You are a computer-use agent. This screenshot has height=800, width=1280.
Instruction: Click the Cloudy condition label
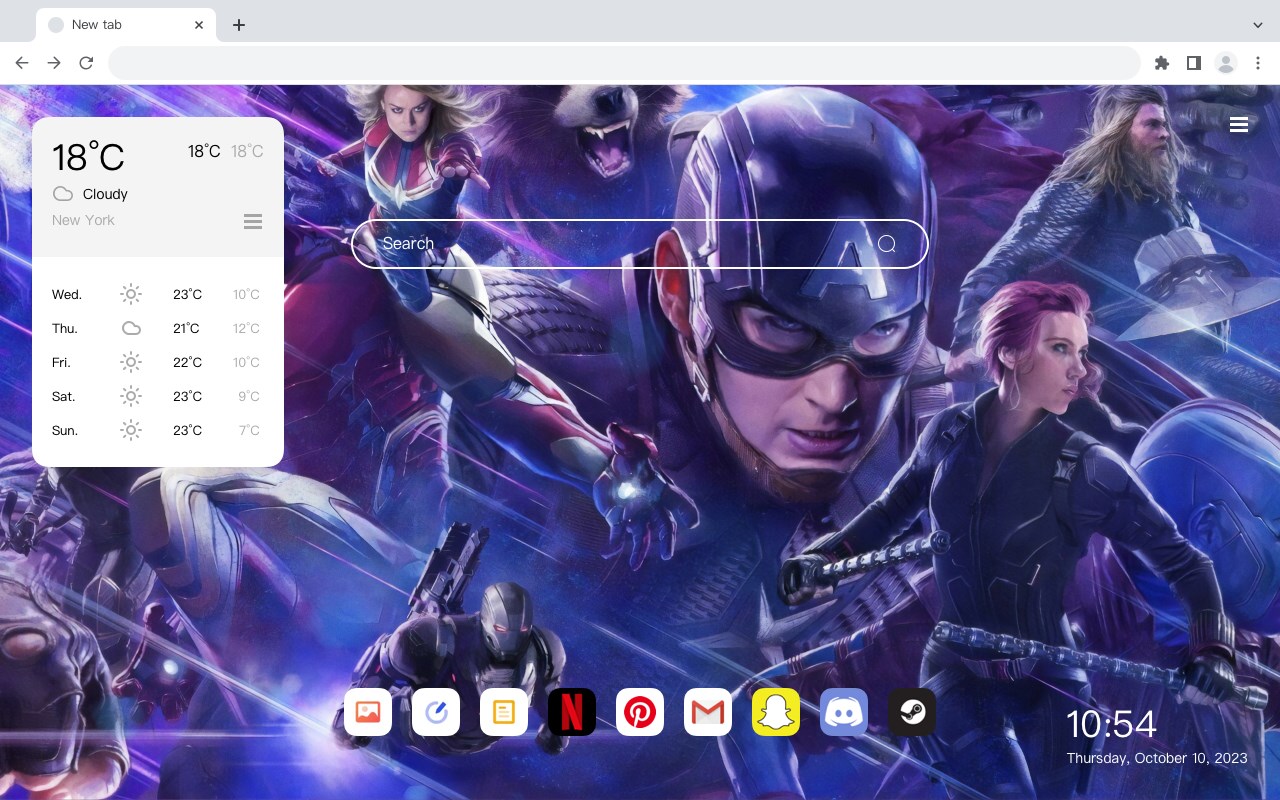coord(105,194)
